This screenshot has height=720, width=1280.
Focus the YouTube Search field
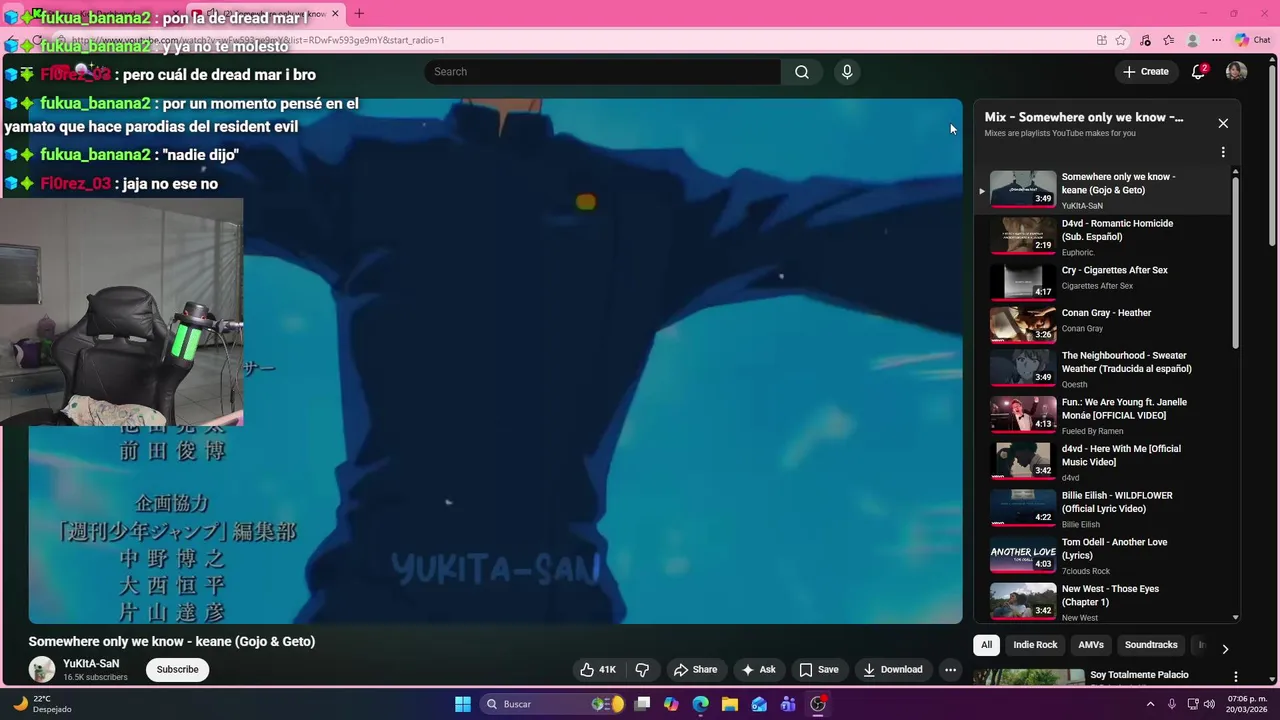point(603,72)
